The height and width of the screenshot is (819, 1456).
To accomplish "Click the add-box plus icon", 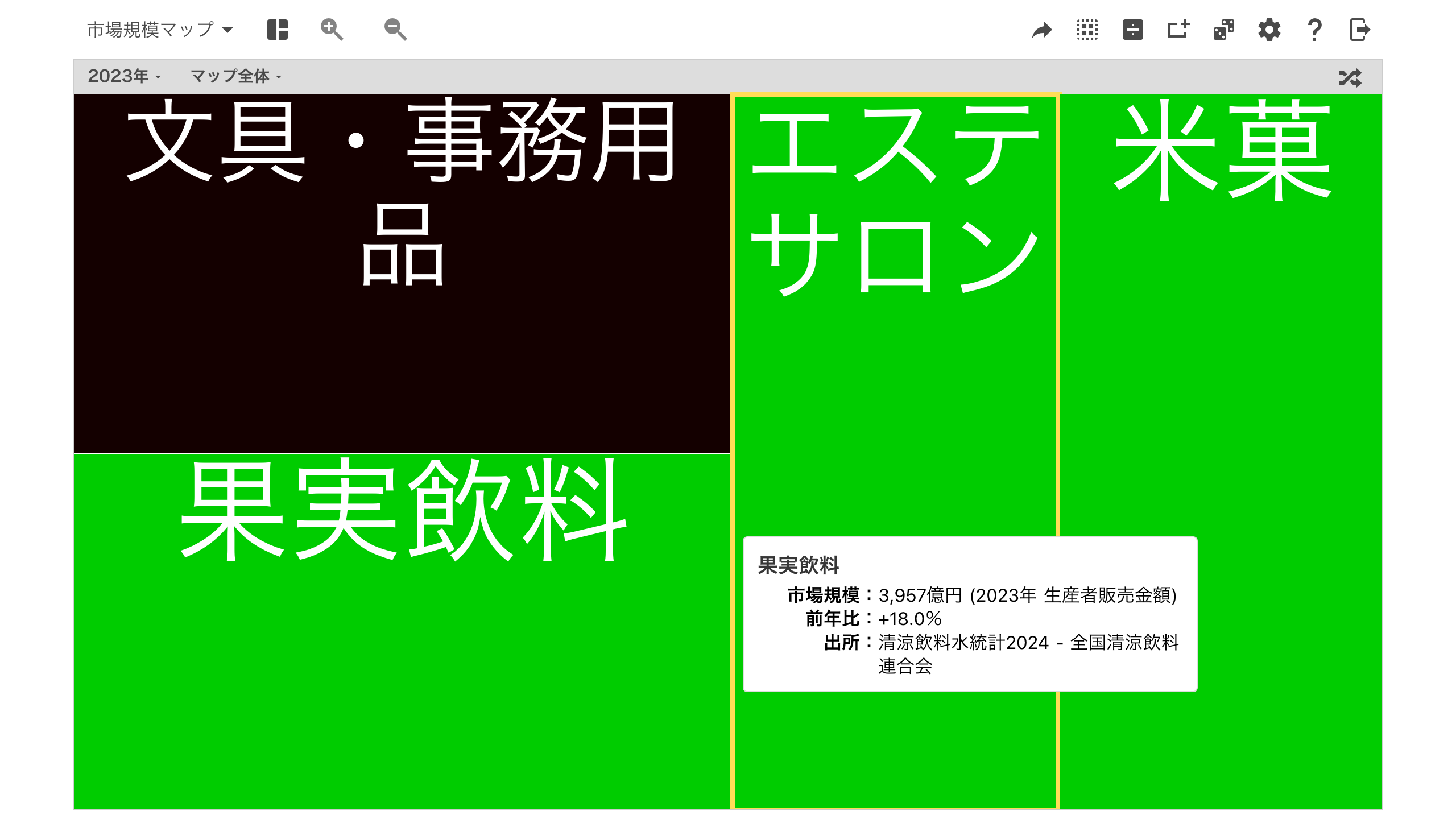I will [1178, 30].
